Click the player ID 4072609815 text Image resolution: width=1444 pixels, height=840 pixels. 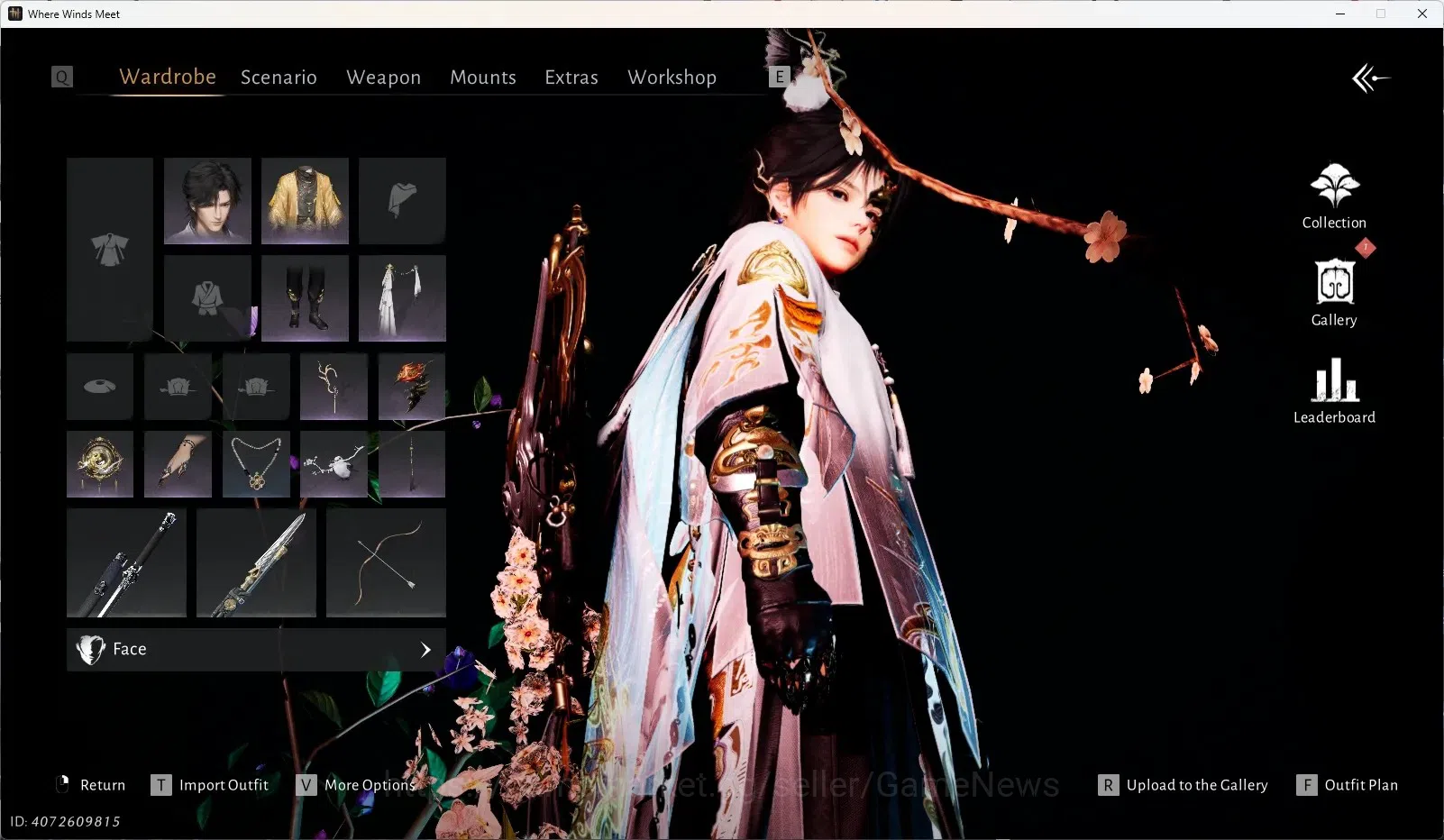[x=65, y=821]
